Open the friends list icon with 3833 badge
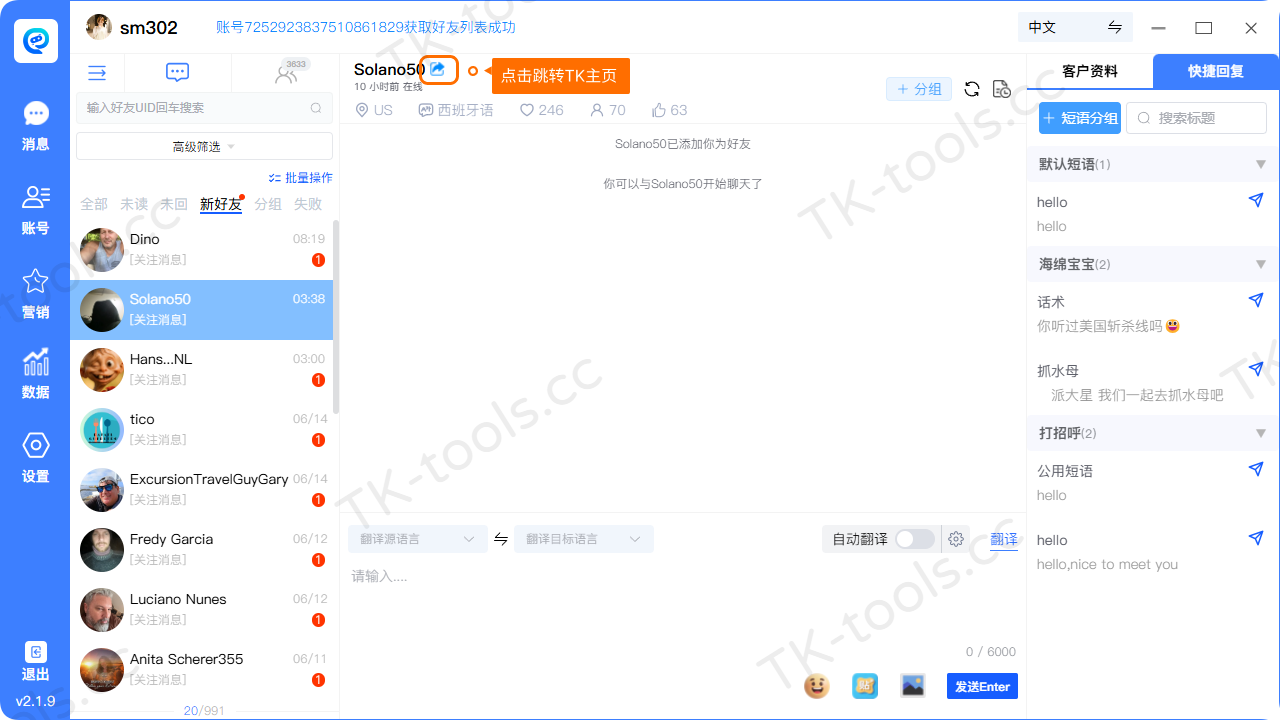1280x720 pixels. point(287,73)
